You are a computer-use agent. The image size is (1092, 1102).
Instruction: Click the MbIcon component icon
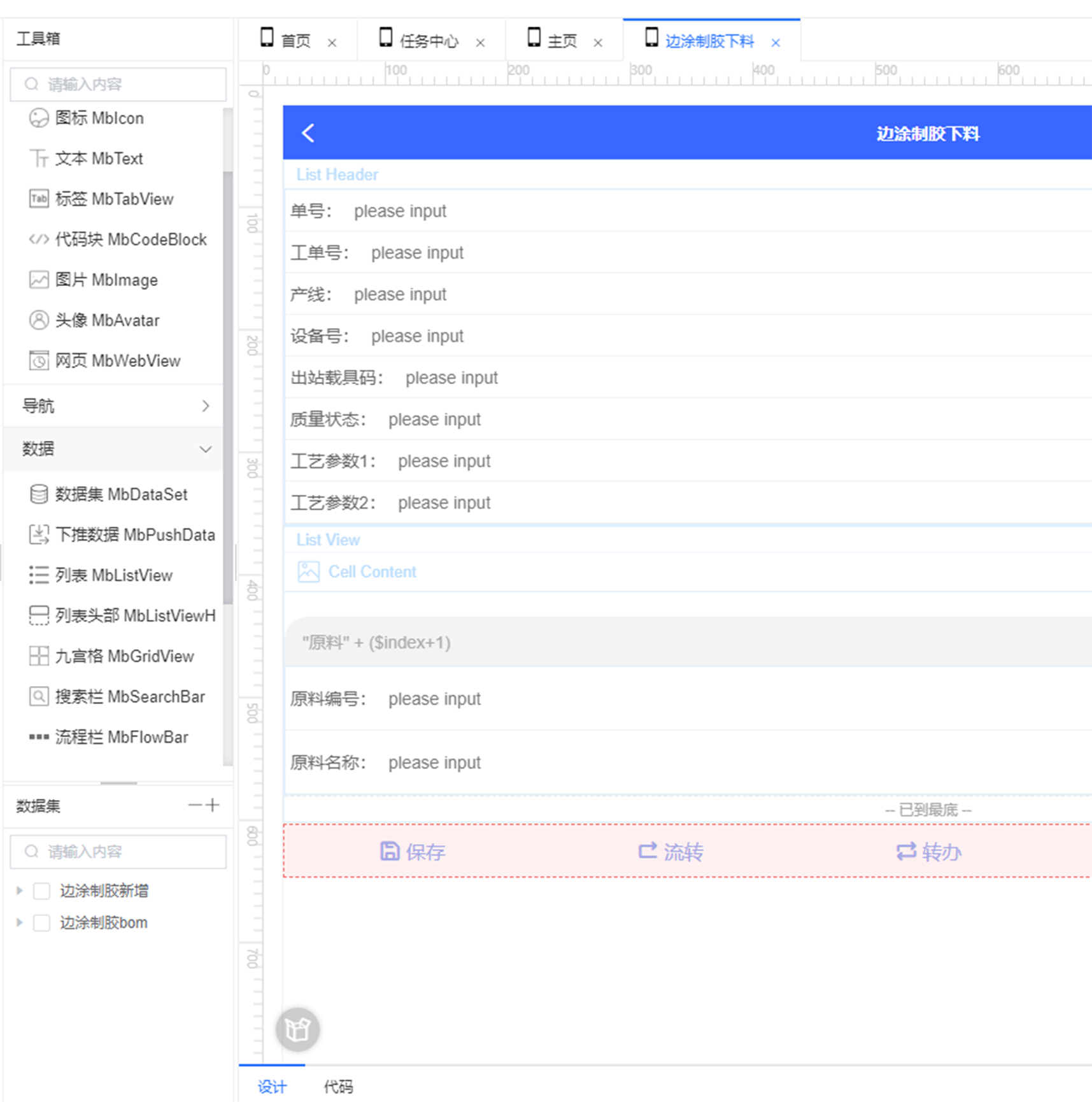coord(38,118)
